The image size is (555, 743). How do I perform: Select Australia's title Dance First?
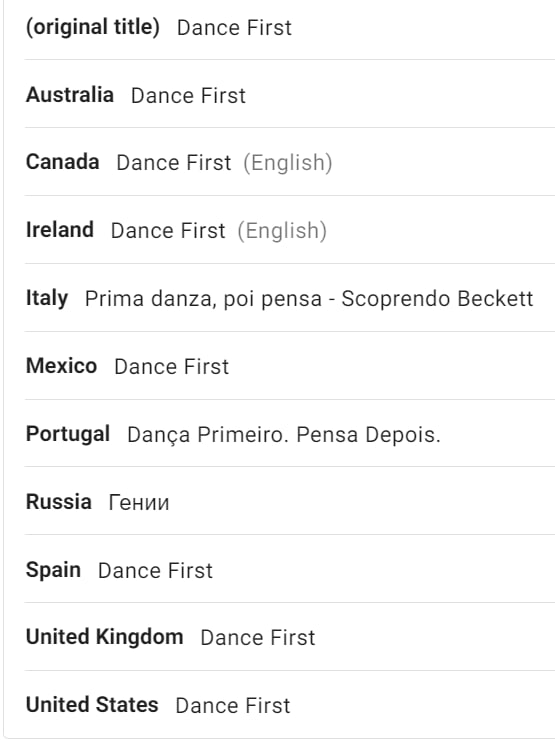[x=188, y=95]
